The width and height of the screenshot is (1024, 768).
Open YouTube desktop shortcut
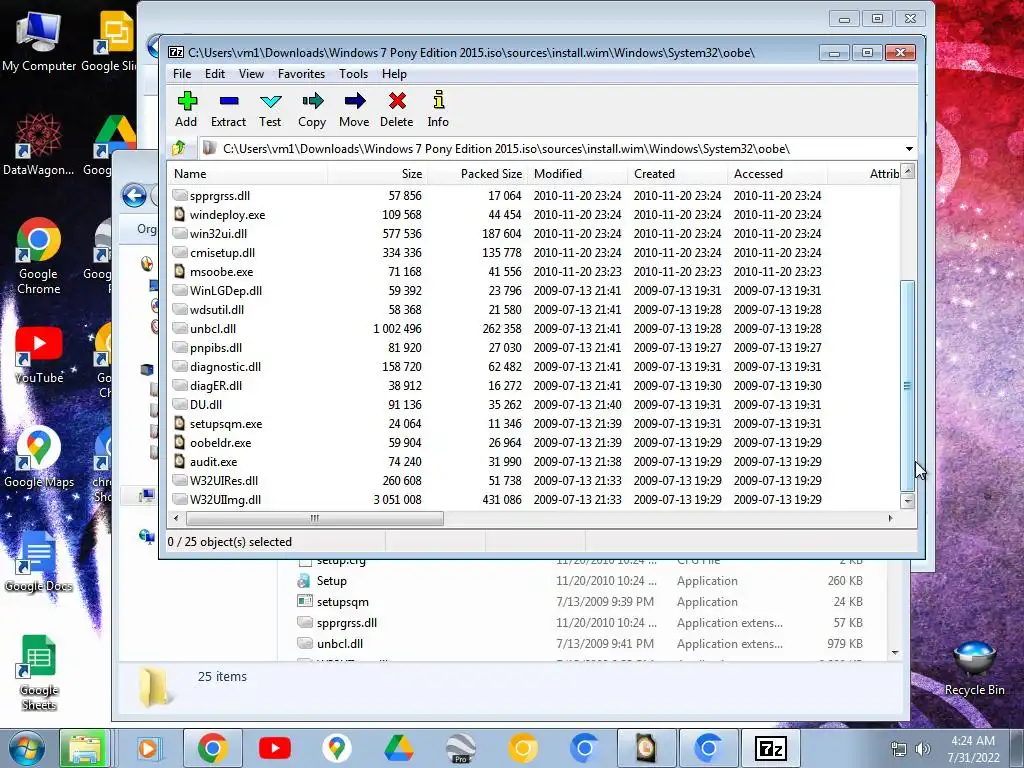tap(39, 355)
